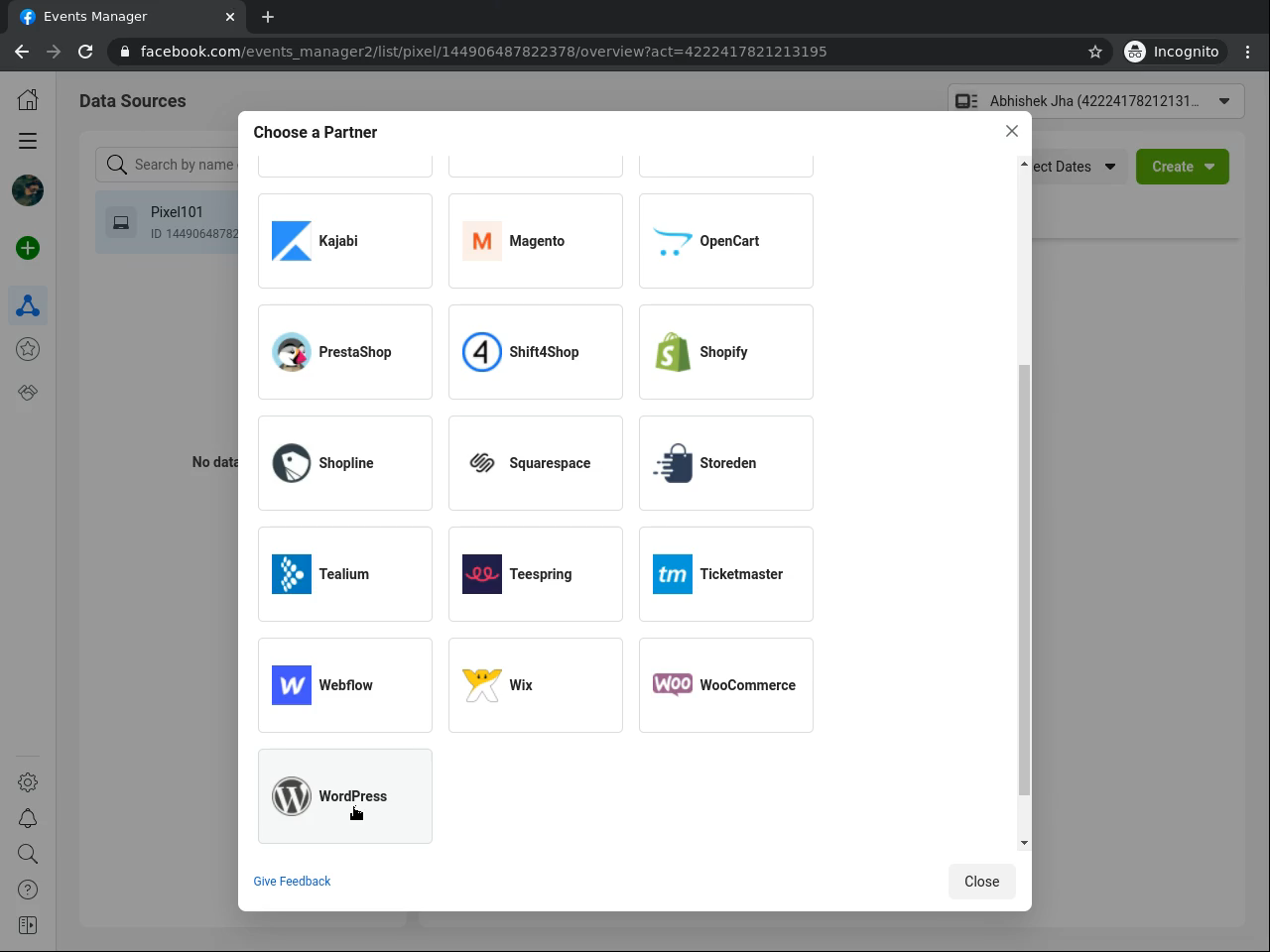This screenshot has height=952, width=1270.
Task: Click the Ticketmaster logo icon
Action: click(x=673, y=574)
